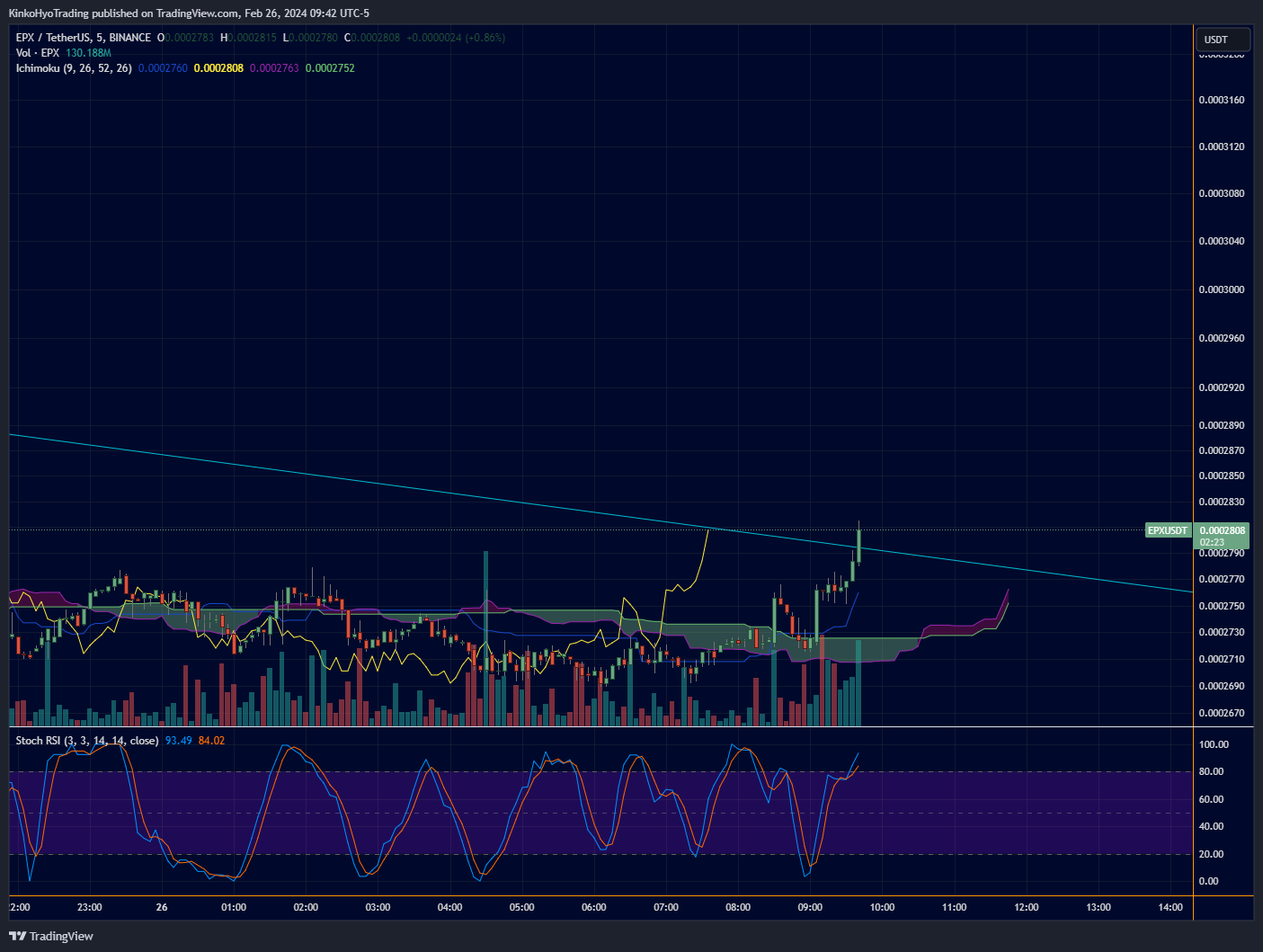Select the EPX / TetherUS, 5, BINANCE title
Image resolution: width=1263 pixels, height=952 pixels.
(84, 38)
